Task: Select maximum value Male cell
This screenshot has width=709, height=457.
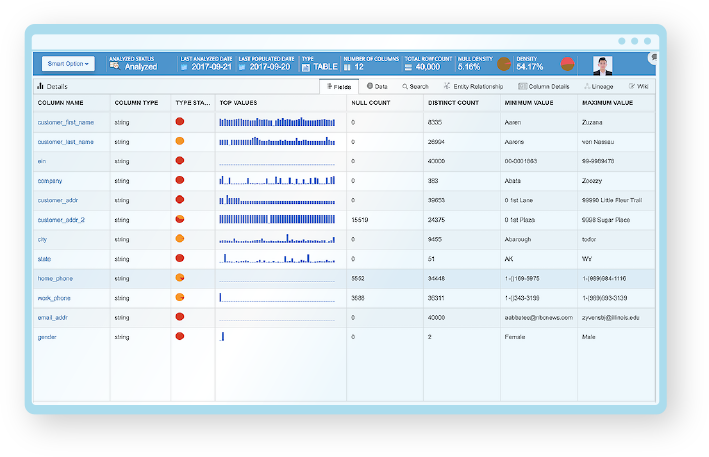Action: pyautogui.click(x=589, y=337)
